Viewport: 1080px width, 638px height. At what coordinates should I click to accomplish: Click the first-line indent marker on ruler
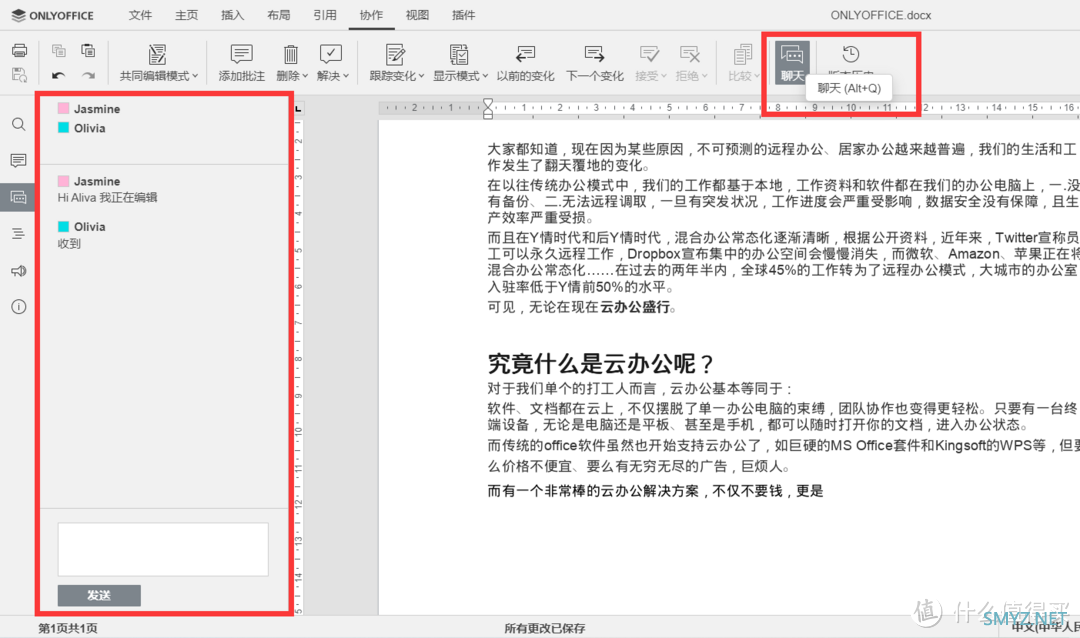pos(488,103)
